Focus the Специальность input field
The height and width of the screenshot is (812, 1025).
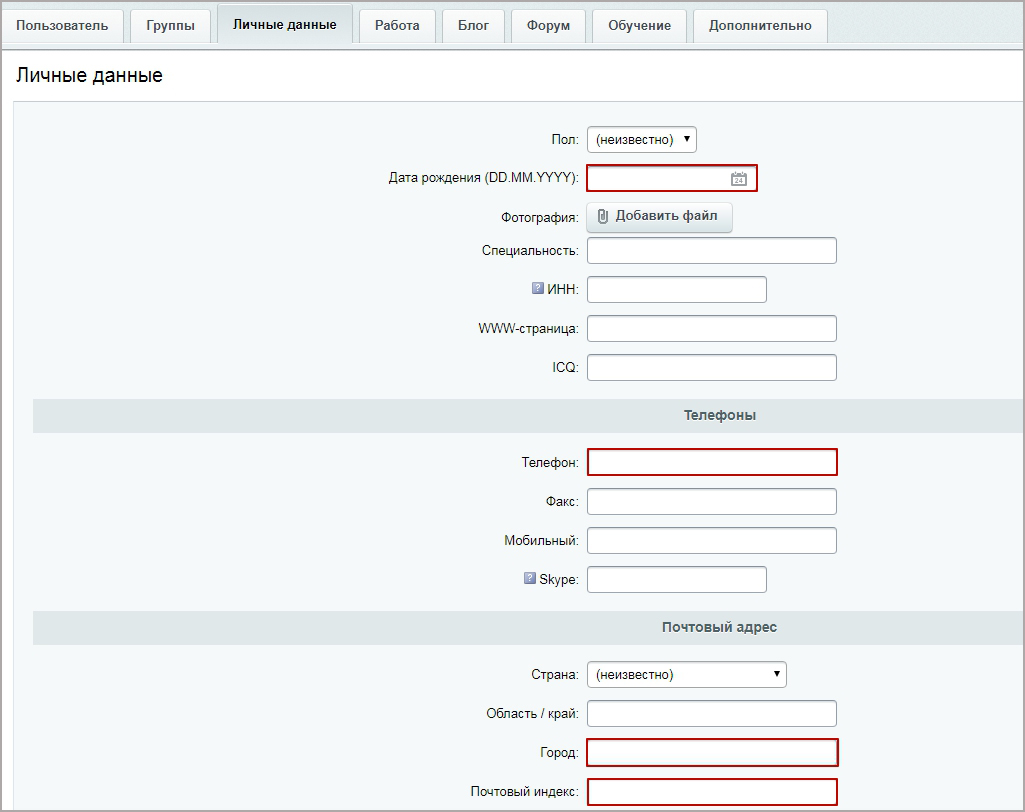[711, 251]
